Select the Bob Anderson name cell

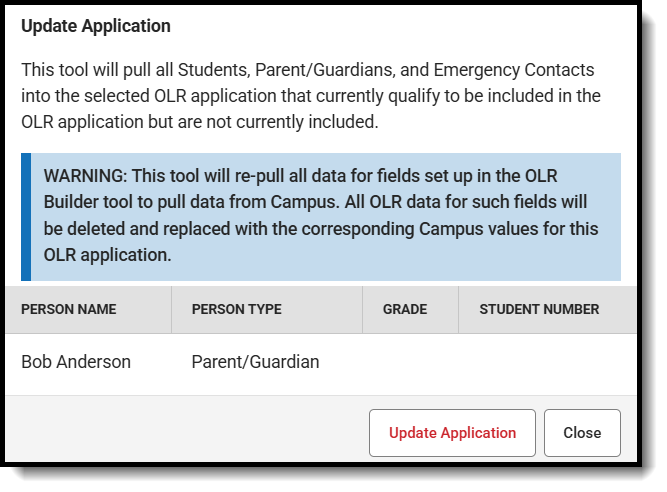click(76, 362)
